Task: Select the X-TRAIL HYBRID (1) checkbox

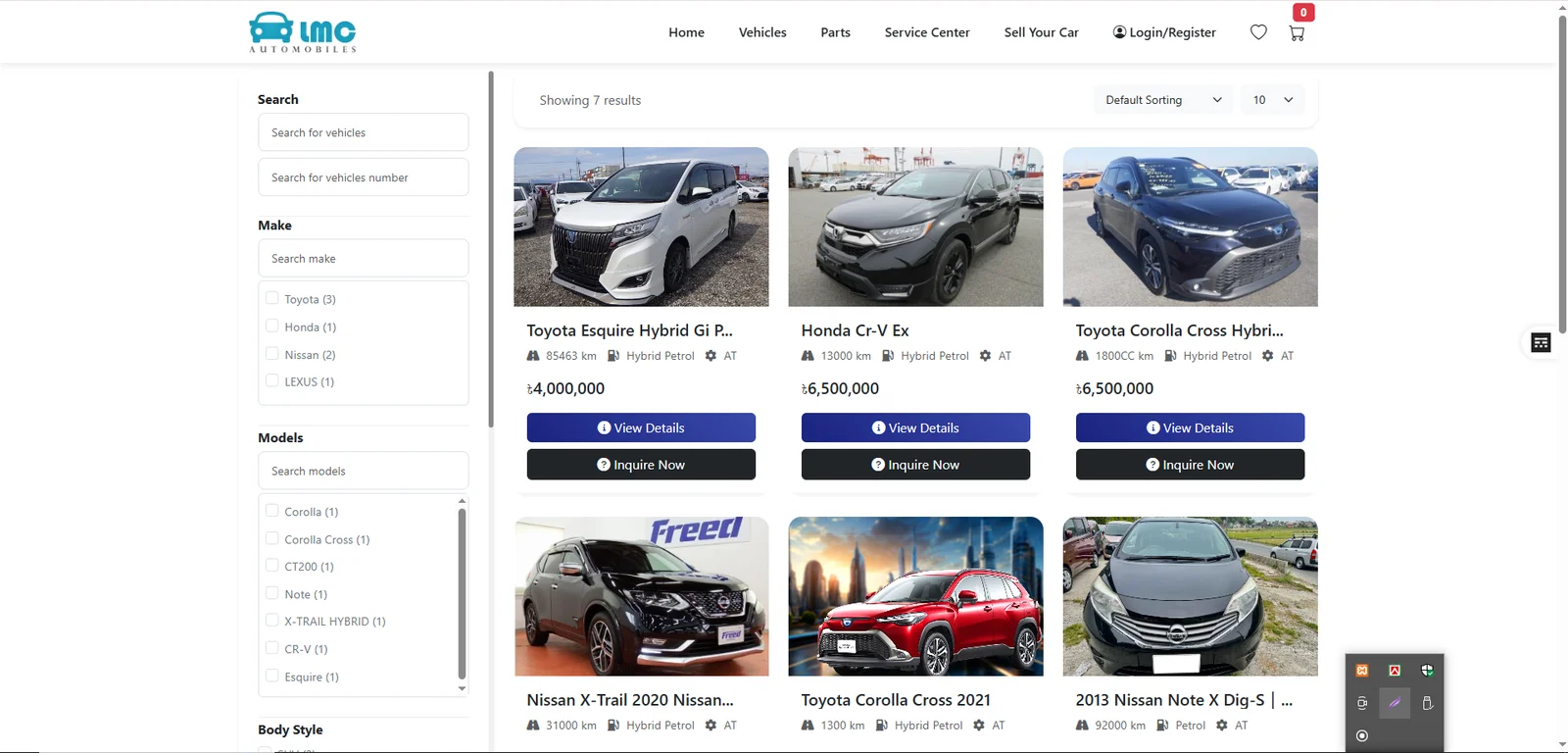Action: [x=272, y=621]
